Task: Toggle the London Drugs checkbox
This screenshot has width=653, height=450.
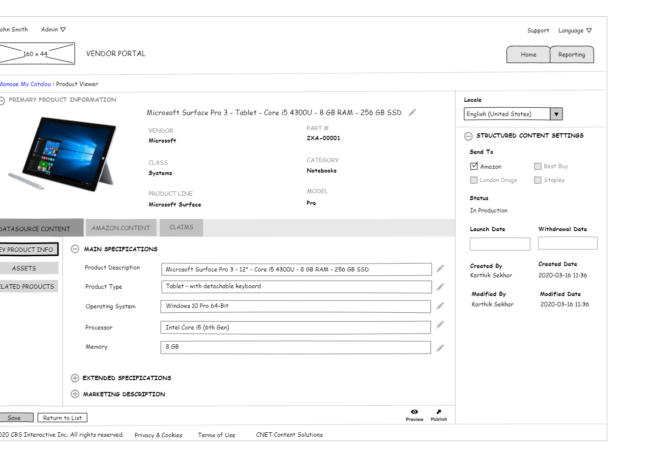Action: 474,180
